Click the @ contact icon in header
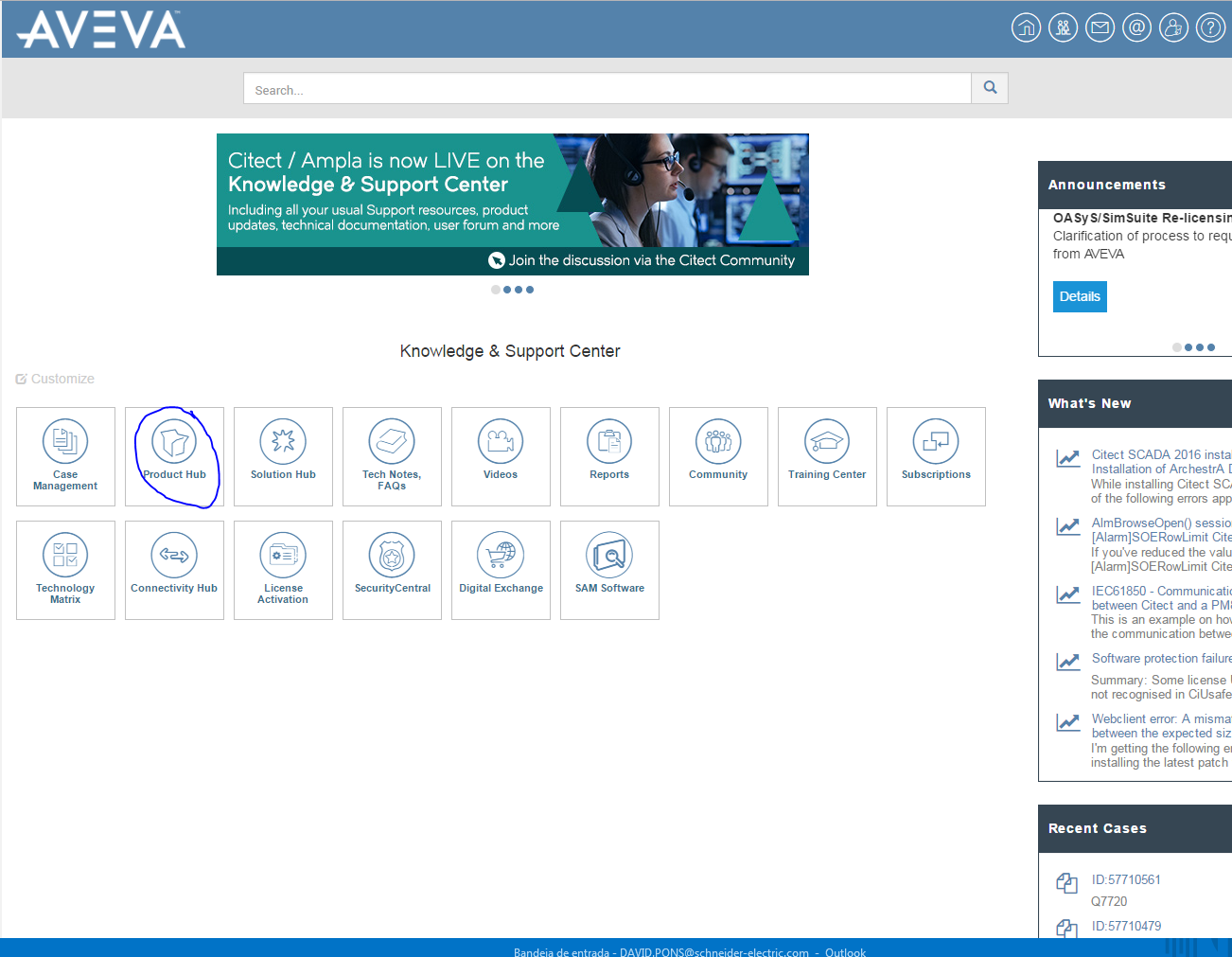 [1136, 27]
